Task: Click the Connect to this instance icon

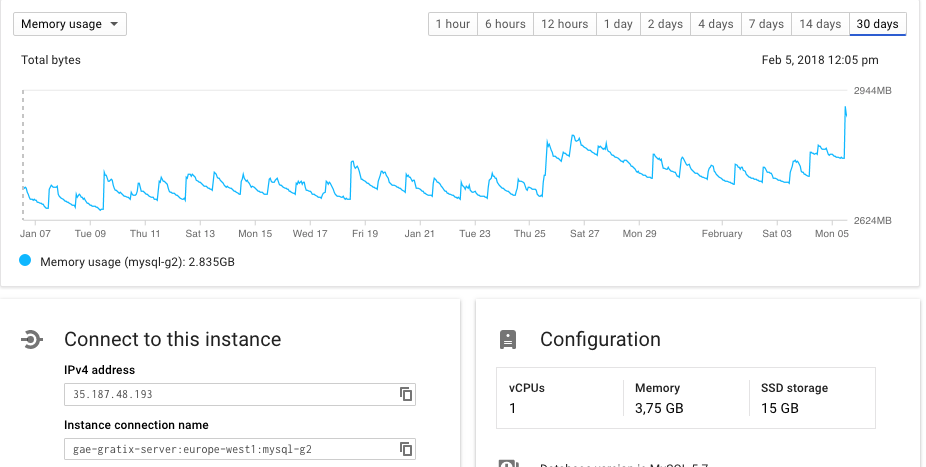Action: pos(31,339)
